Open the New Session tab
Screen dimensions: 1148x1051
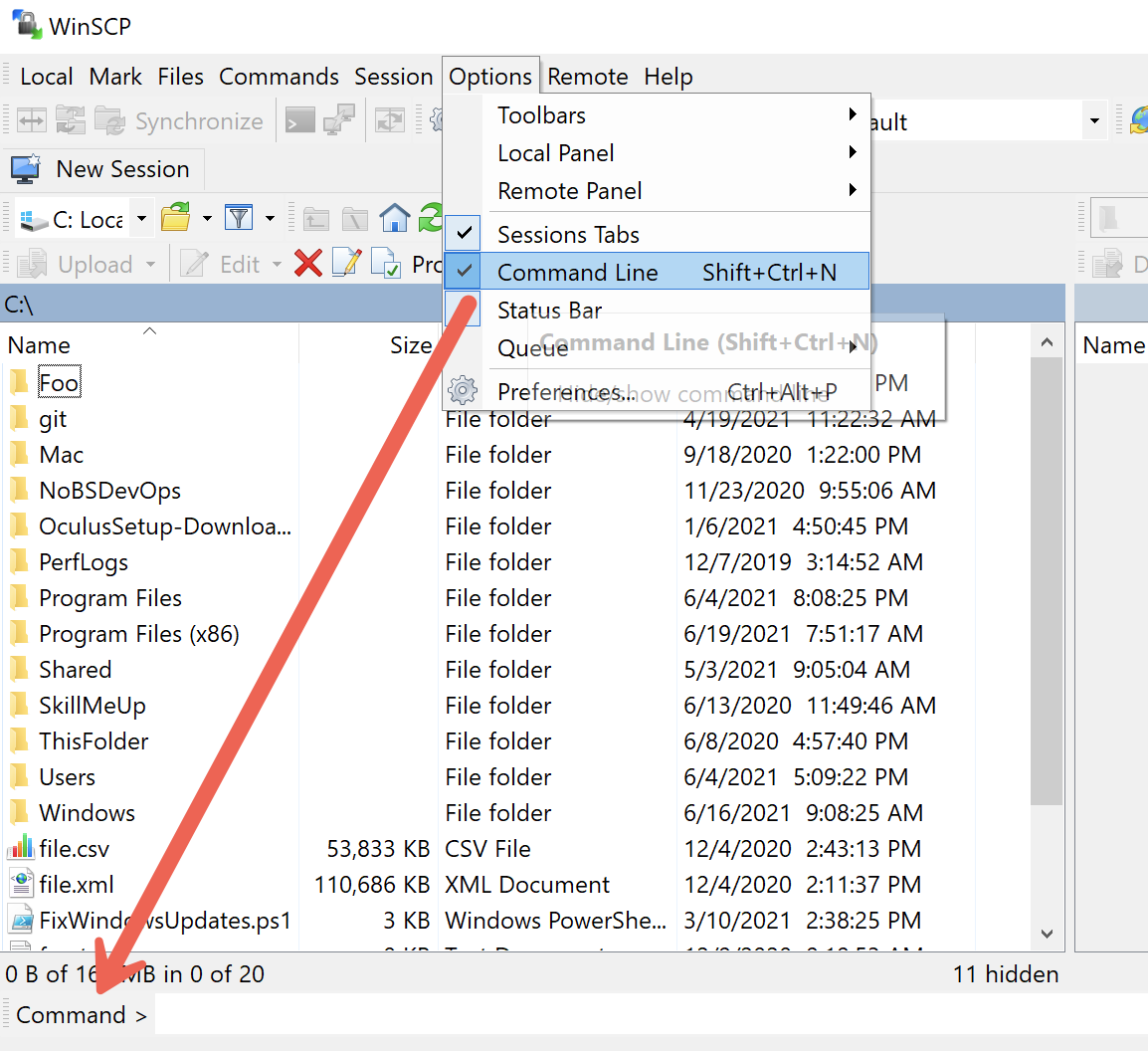tap(102, 169)
